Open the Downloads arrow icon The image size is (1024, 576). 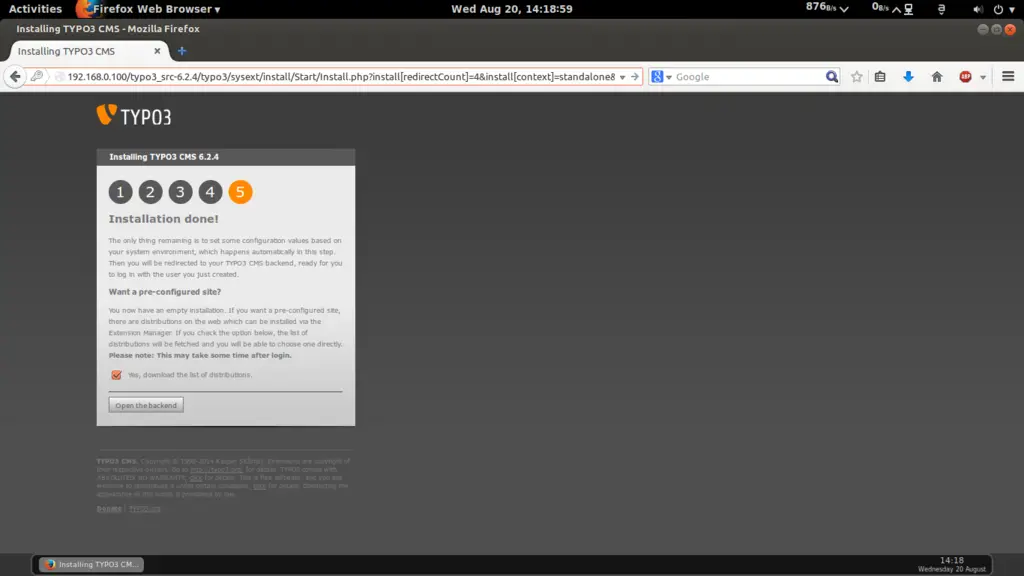(x=908, y=77)
